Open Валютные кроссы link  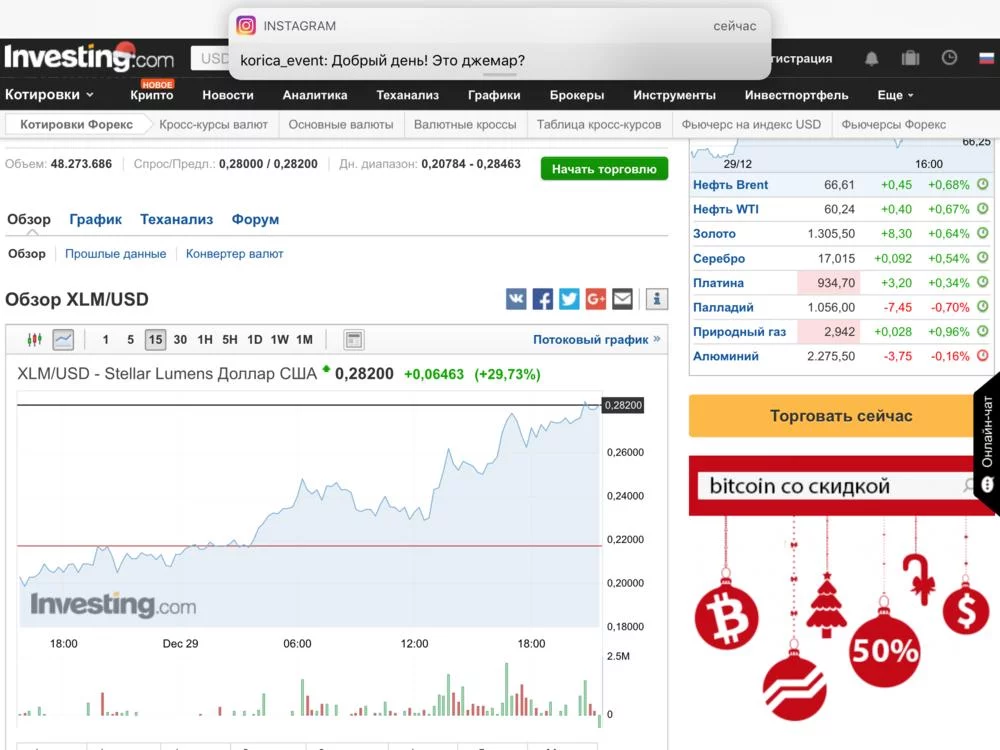(x=465, y=124)
